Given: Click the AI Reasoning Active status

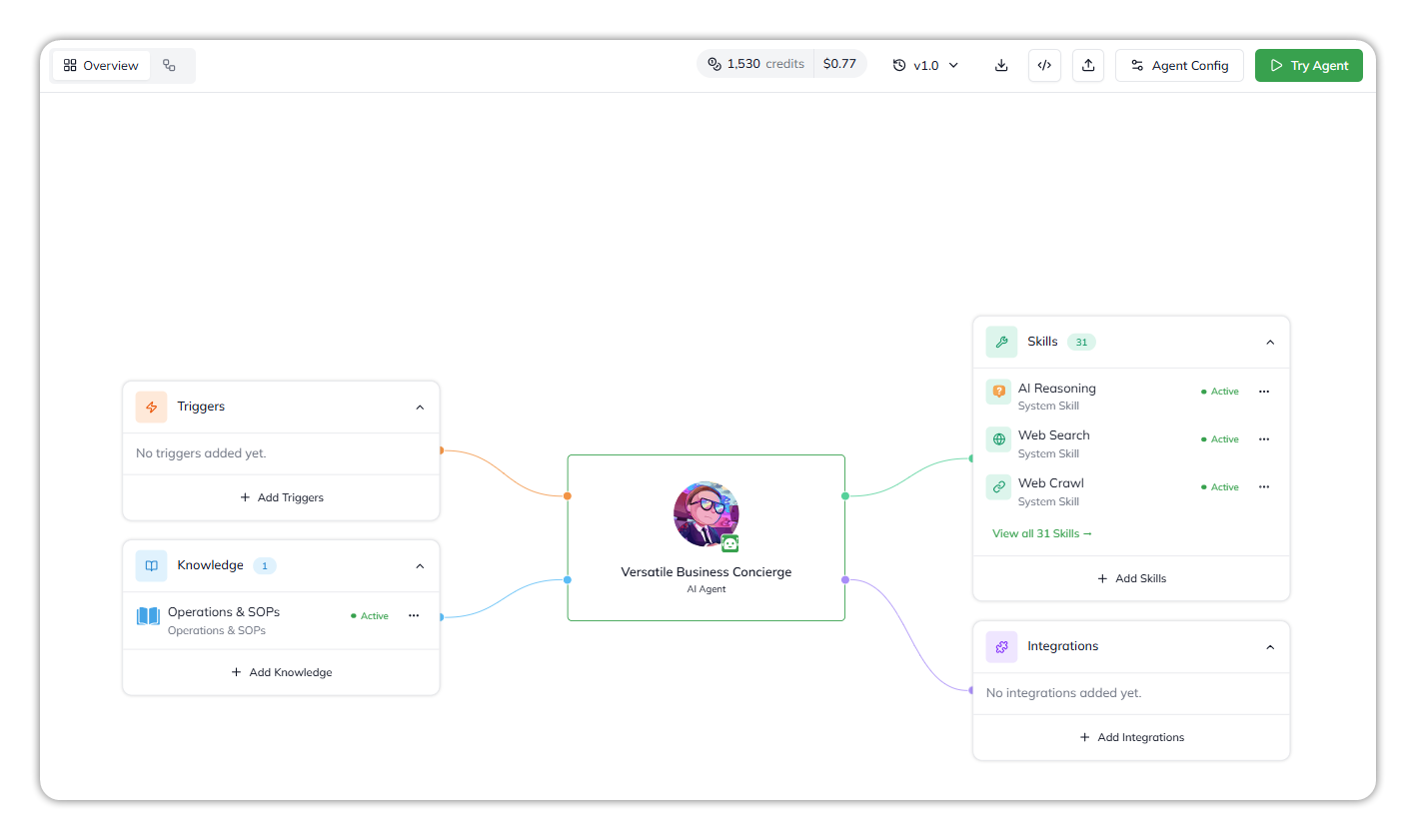Looking at the screenshot, I should [1220, 392].
